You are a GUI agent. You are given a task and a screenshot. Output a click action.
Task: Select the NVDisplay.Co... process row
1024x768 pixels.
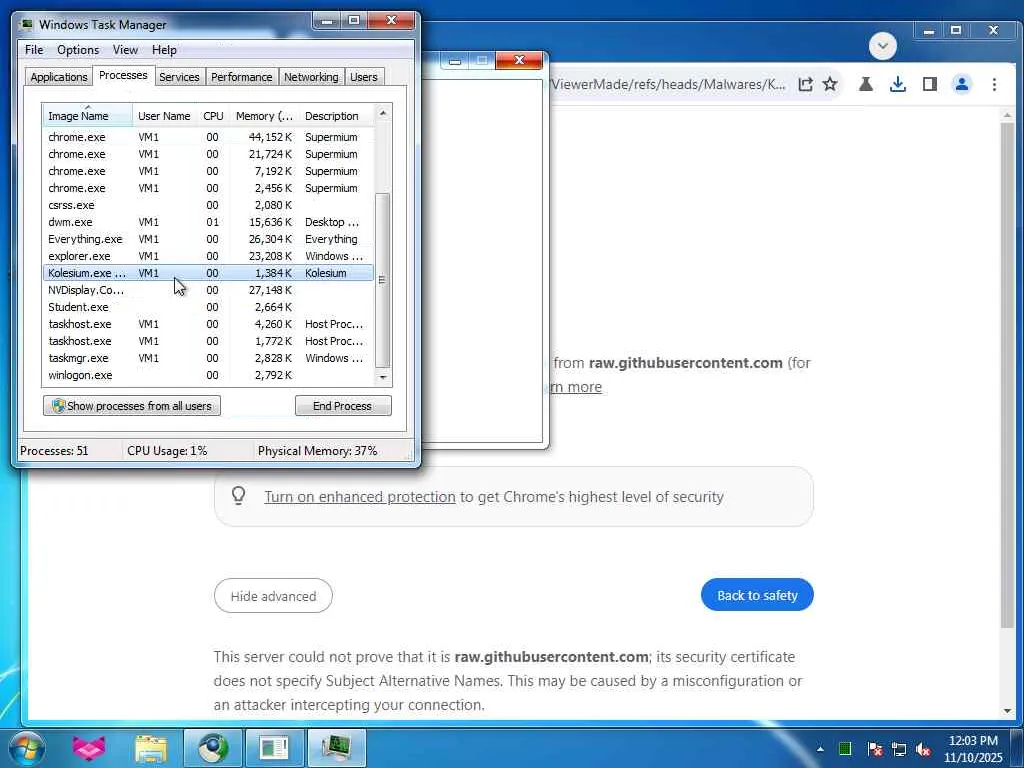[x=208, y=290]
